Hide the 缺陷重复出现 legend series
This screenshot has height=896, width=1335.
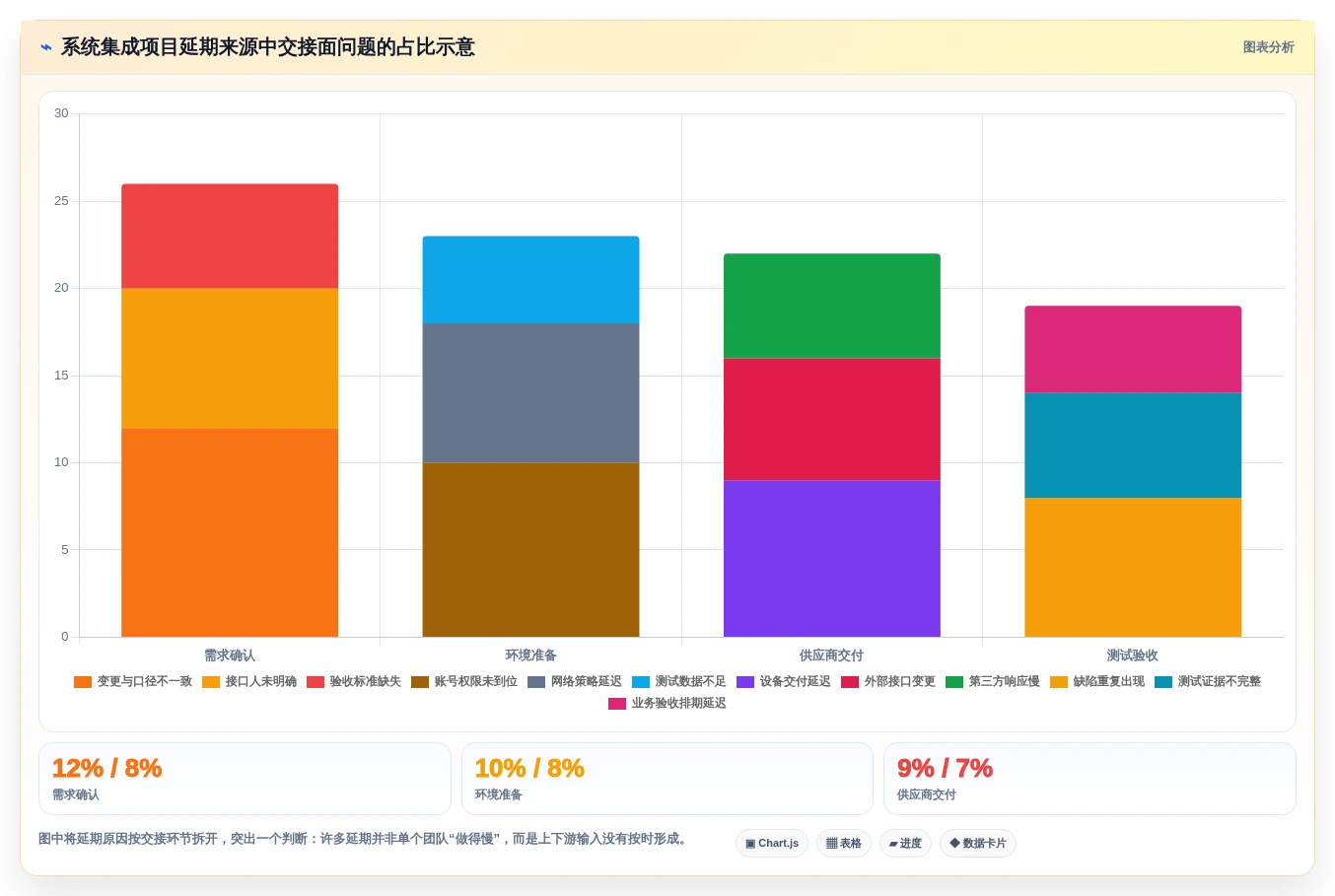(x=1097, y=682)
